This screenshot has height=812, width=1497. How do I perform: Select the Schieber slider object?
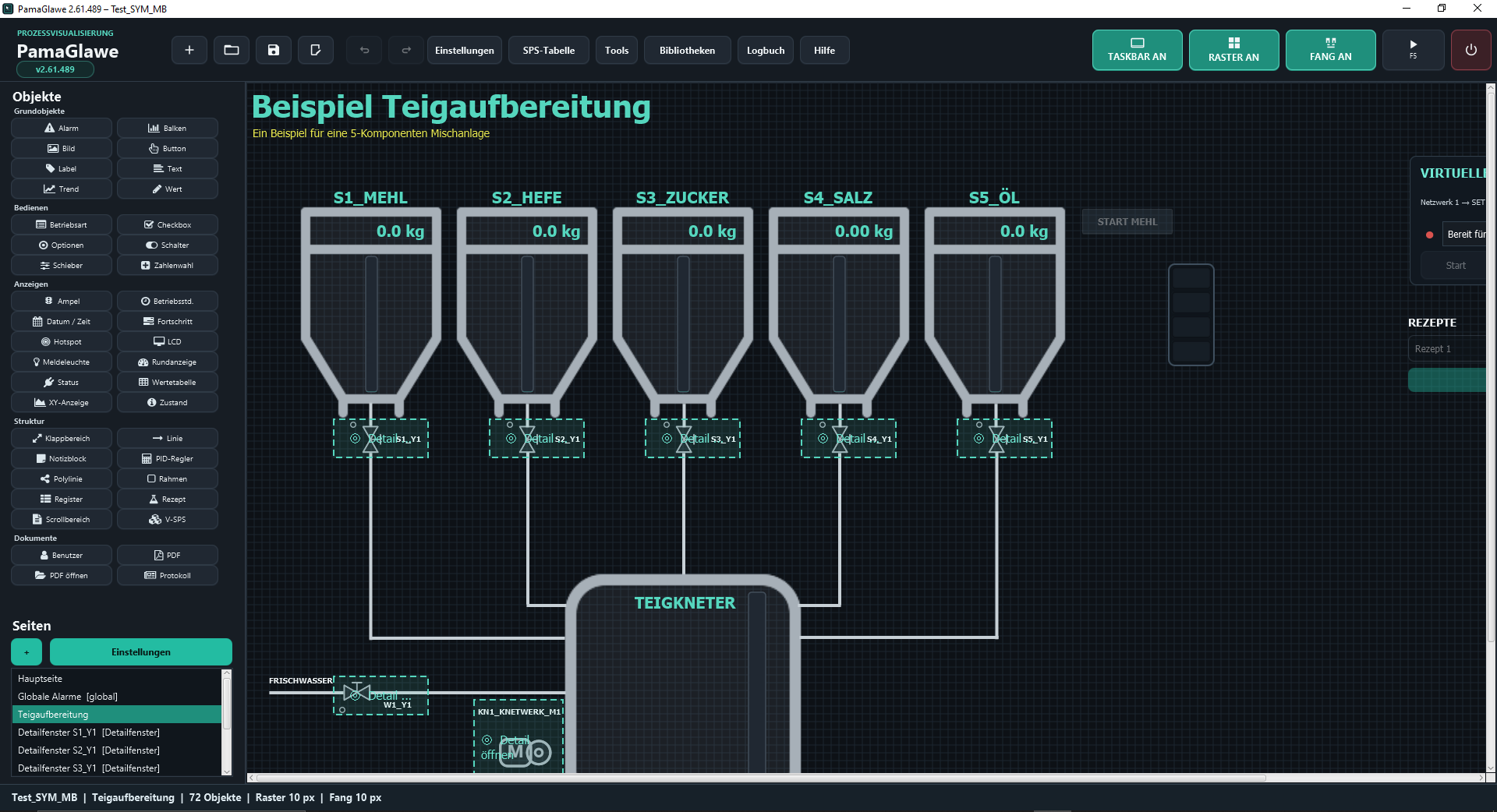tap(62, 265)
